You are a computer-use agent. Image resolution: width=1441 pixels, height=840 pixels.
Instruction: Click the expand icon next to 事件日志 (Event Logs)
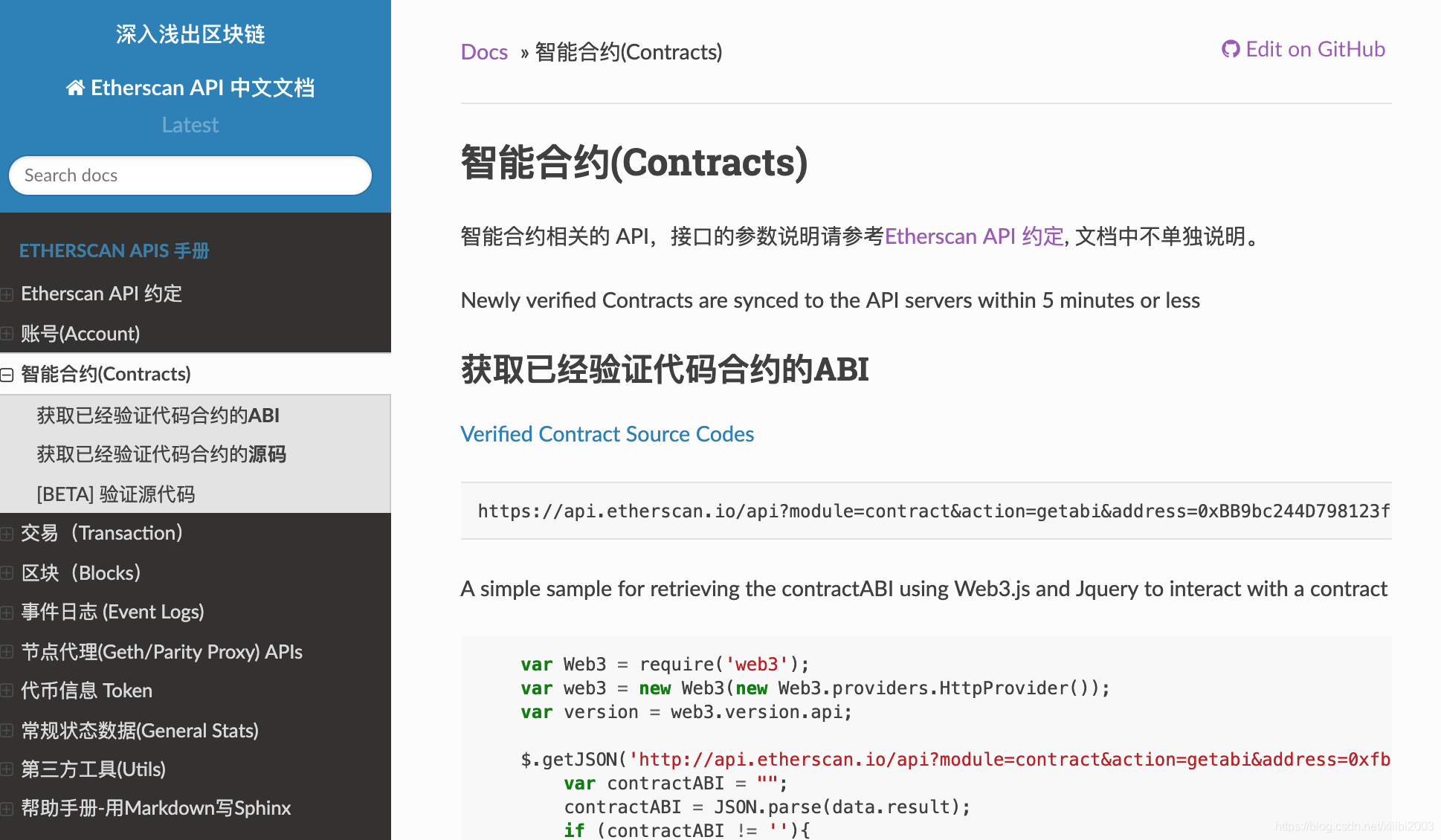click(x=7, y=612)
